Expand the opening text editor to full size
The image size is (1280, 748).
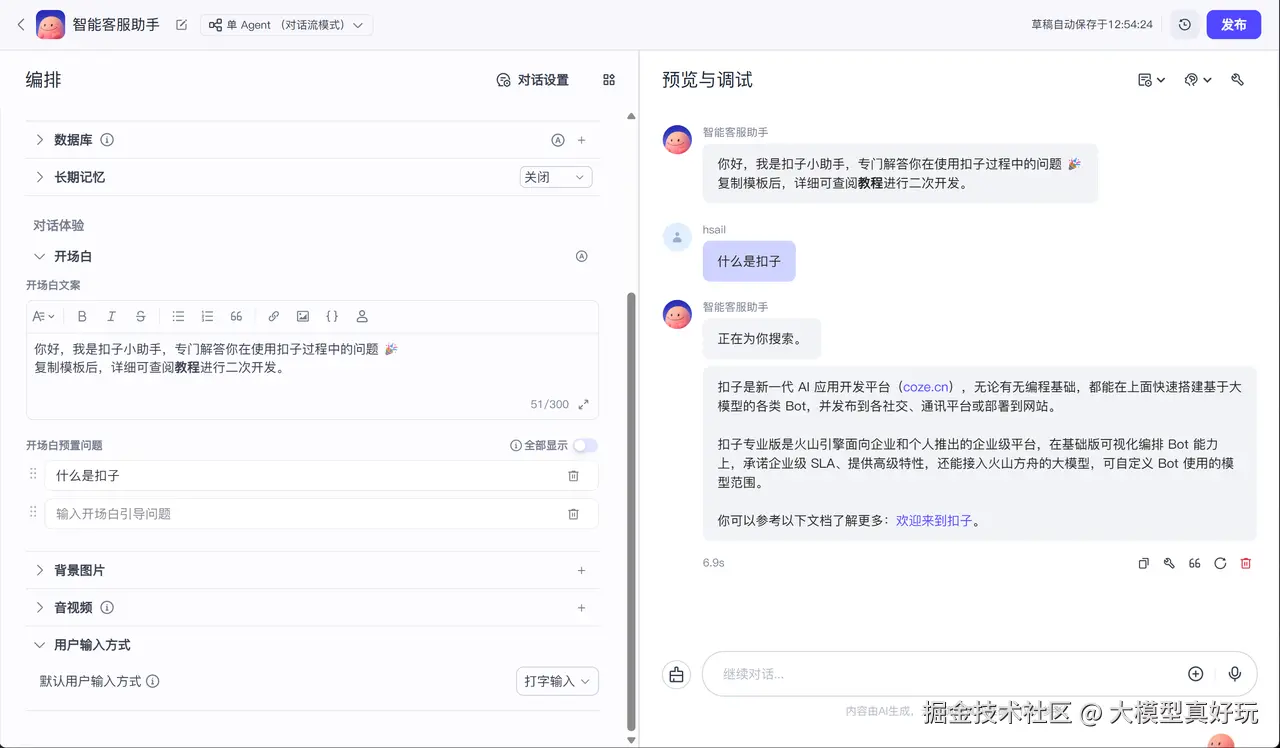point(584,405)
